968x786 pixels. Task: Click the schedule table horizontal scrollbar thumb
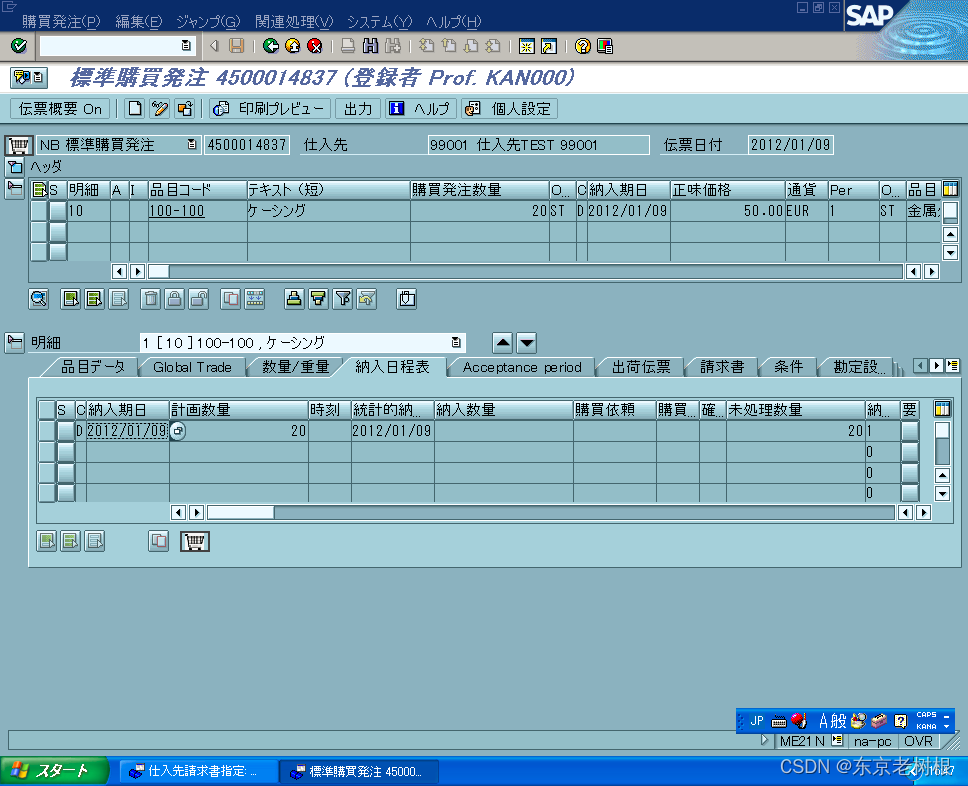coord(240,512)
